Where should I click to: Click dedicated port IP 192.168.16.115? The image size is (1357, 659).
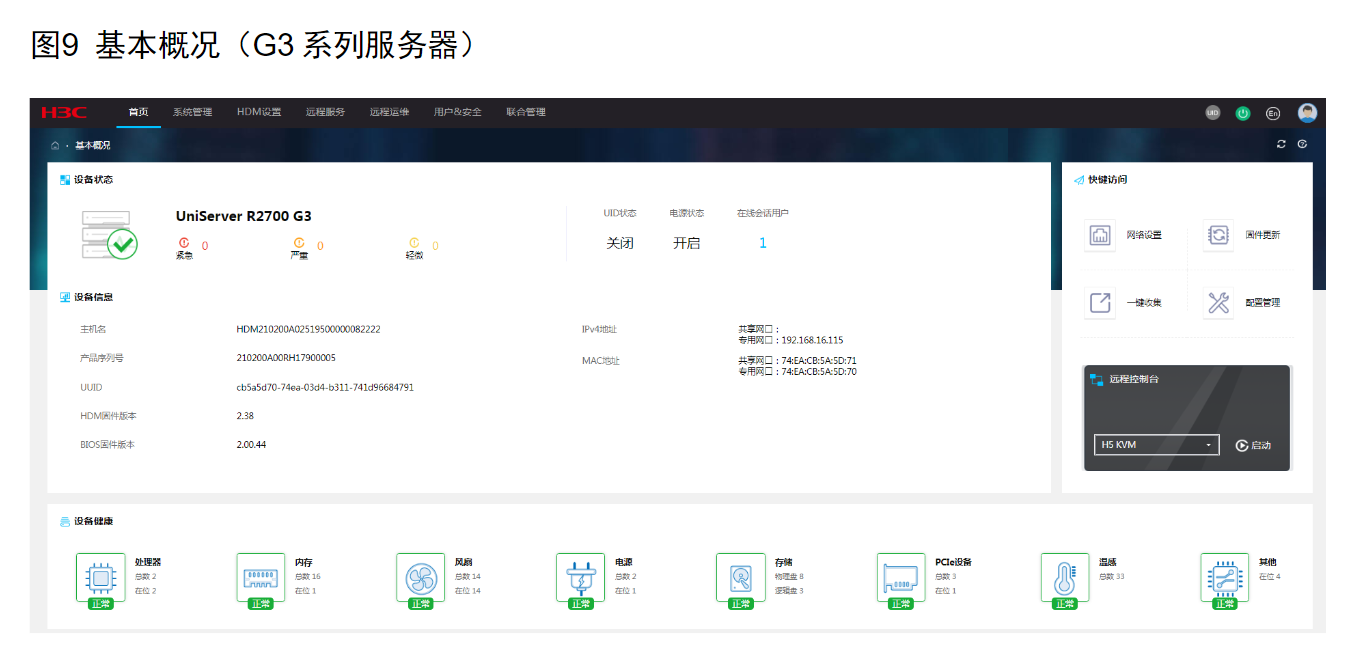coord(812,340)
